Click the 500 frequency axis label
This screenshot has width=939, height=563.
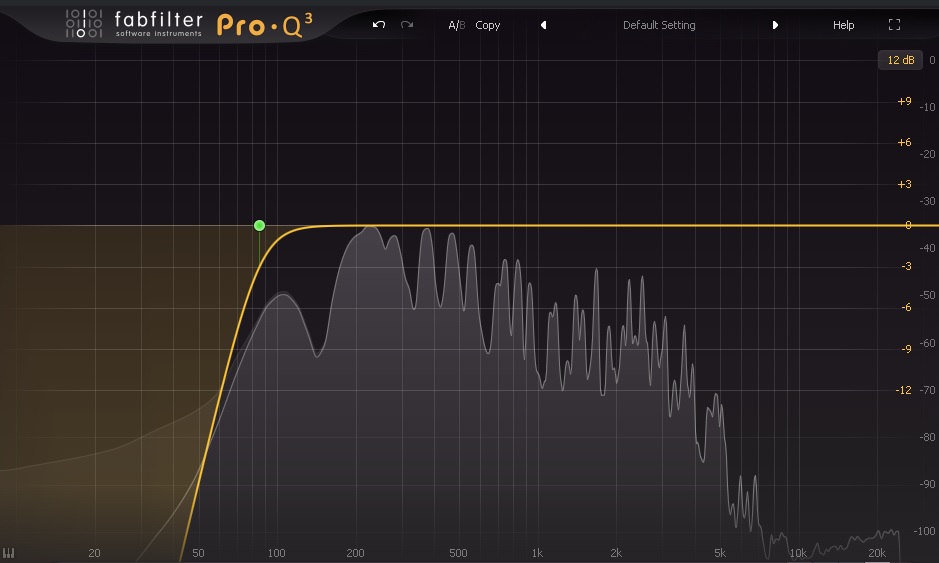click(458, 553)
